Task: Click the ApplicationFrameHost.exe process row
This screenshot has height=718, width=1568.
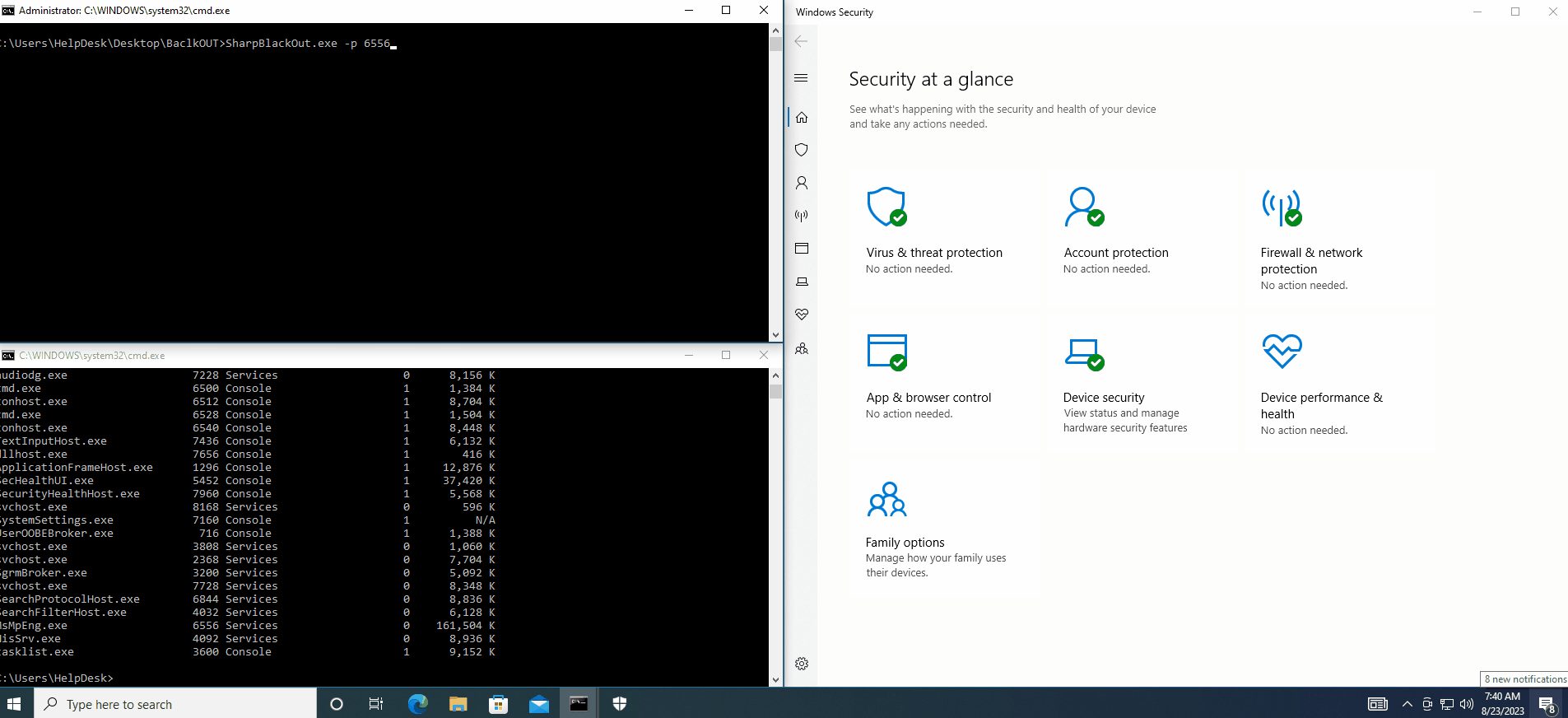Action: pyautogui.click(x=248, y=468)
